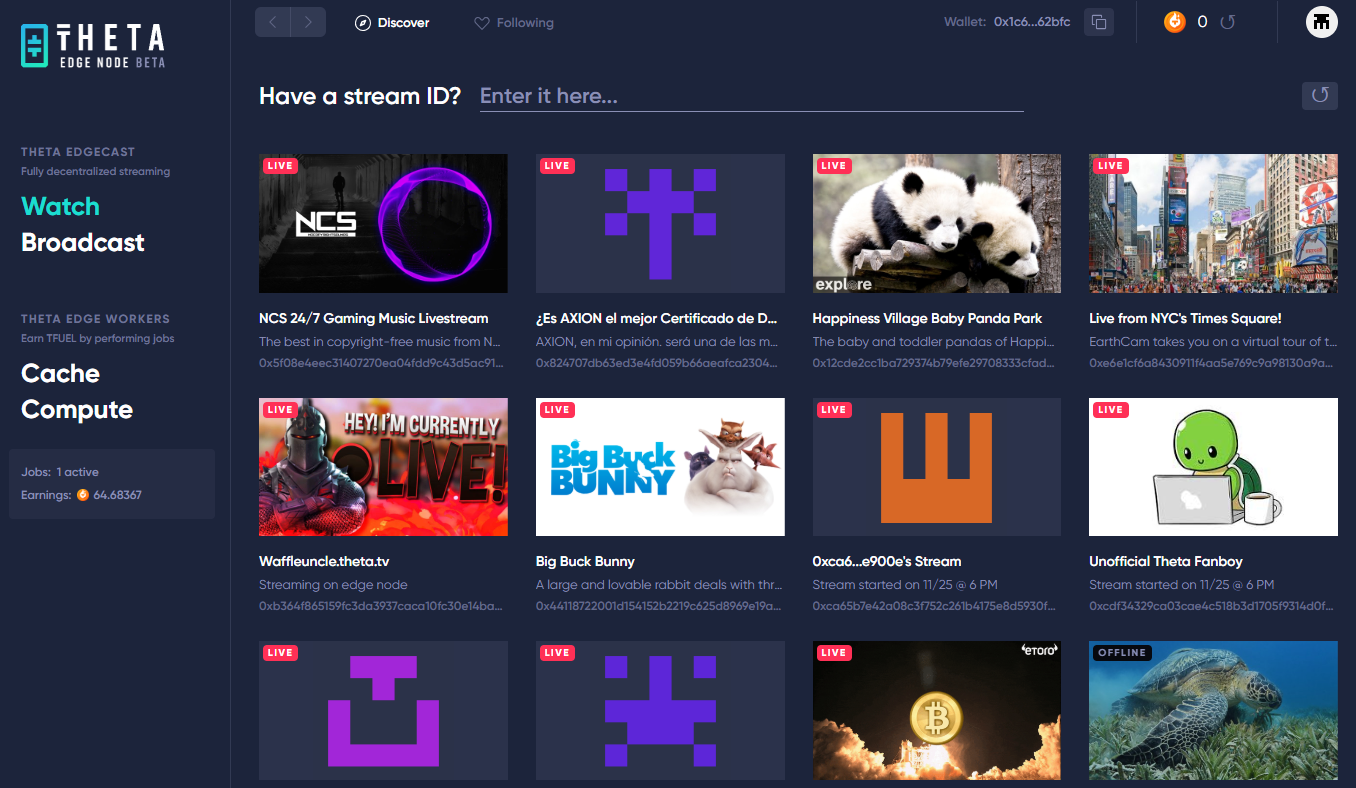Viewport: 1356px width, 788px height.
Task: Click the wallet address 0x1c6...62bfc
Action: point(1033,22)
